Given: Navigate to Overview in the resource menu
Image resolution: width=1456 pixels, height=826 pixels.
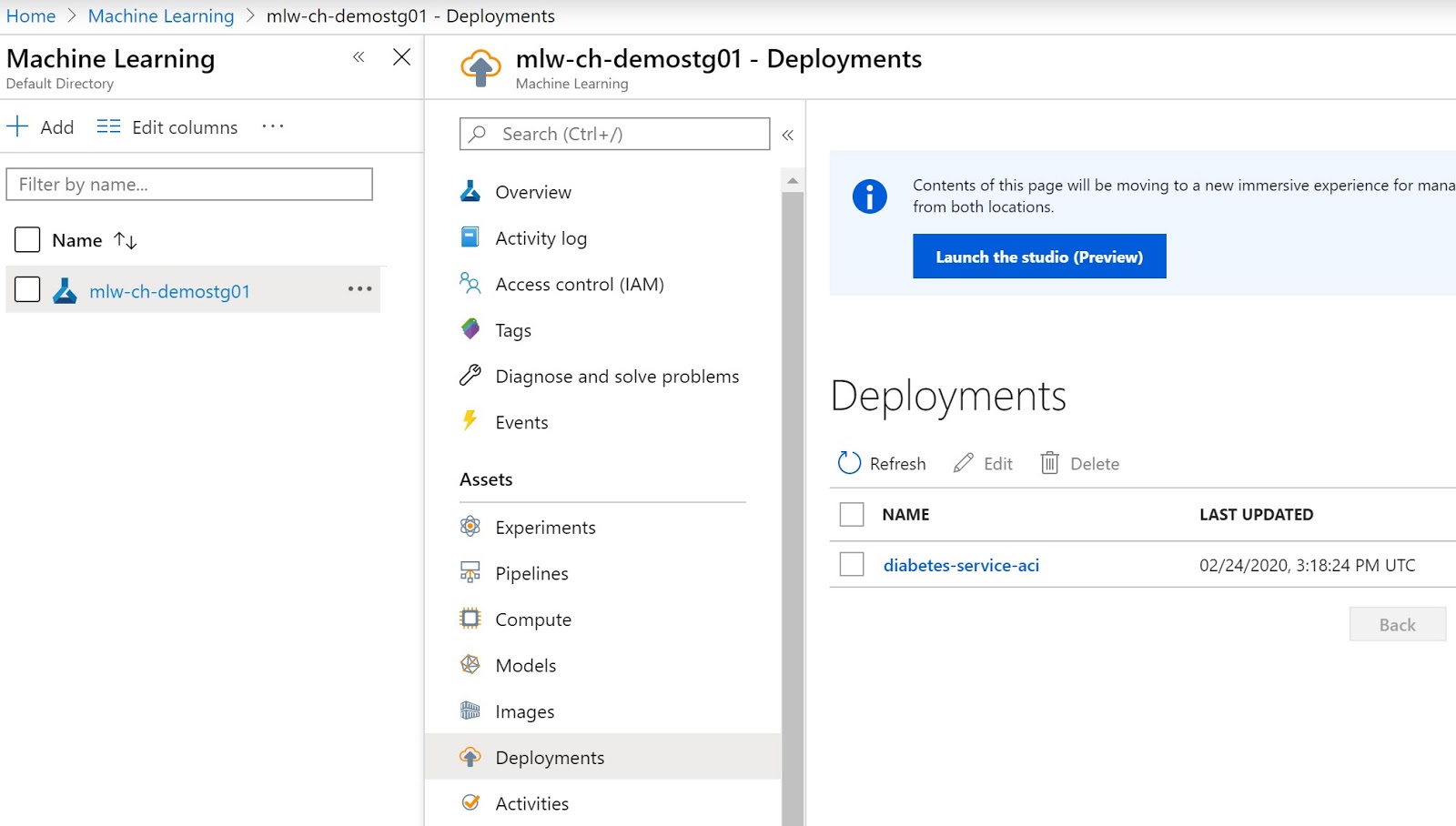Looking at the screenshot, I should click(533, 192).
